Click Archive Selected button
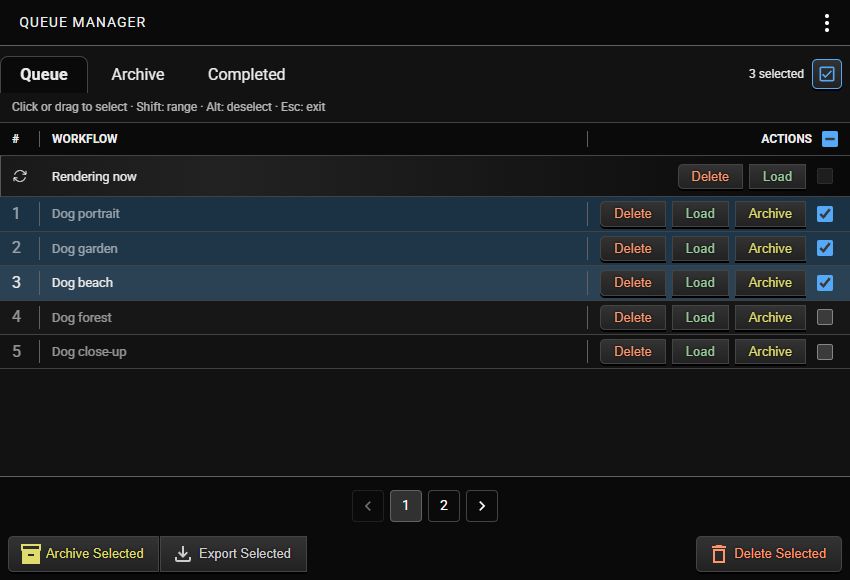This screenshot has height=580, width=850. point(83,554)
